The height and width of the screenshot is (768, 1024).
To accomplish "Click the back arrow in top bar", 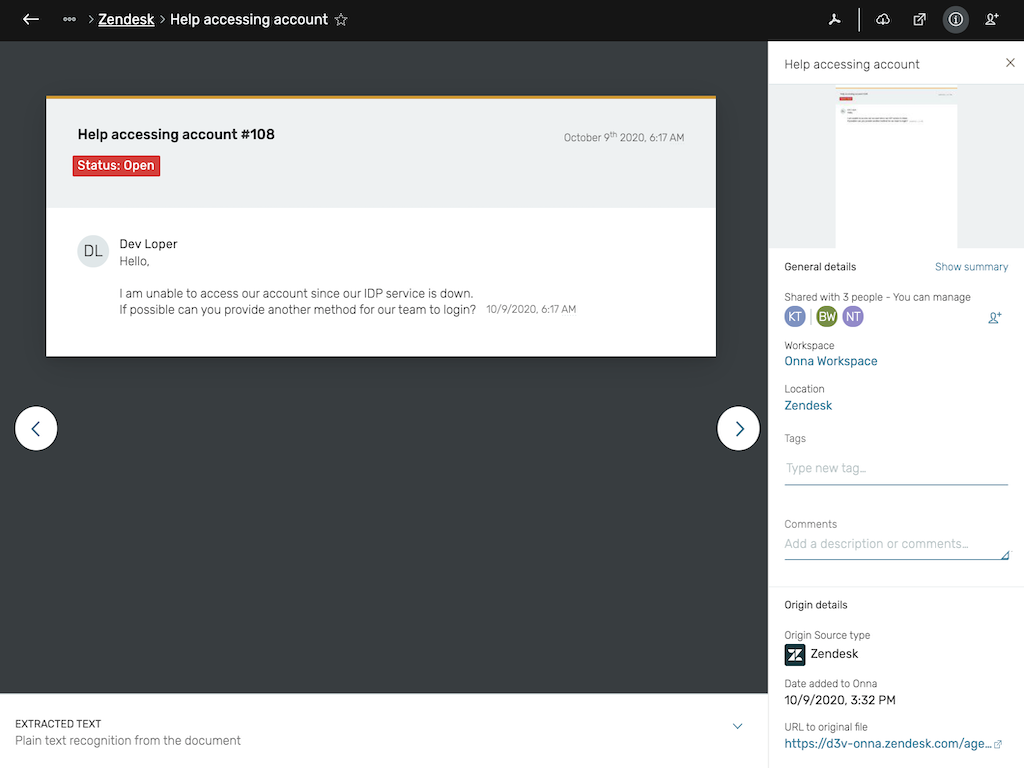I will click(x=31, y=19).
